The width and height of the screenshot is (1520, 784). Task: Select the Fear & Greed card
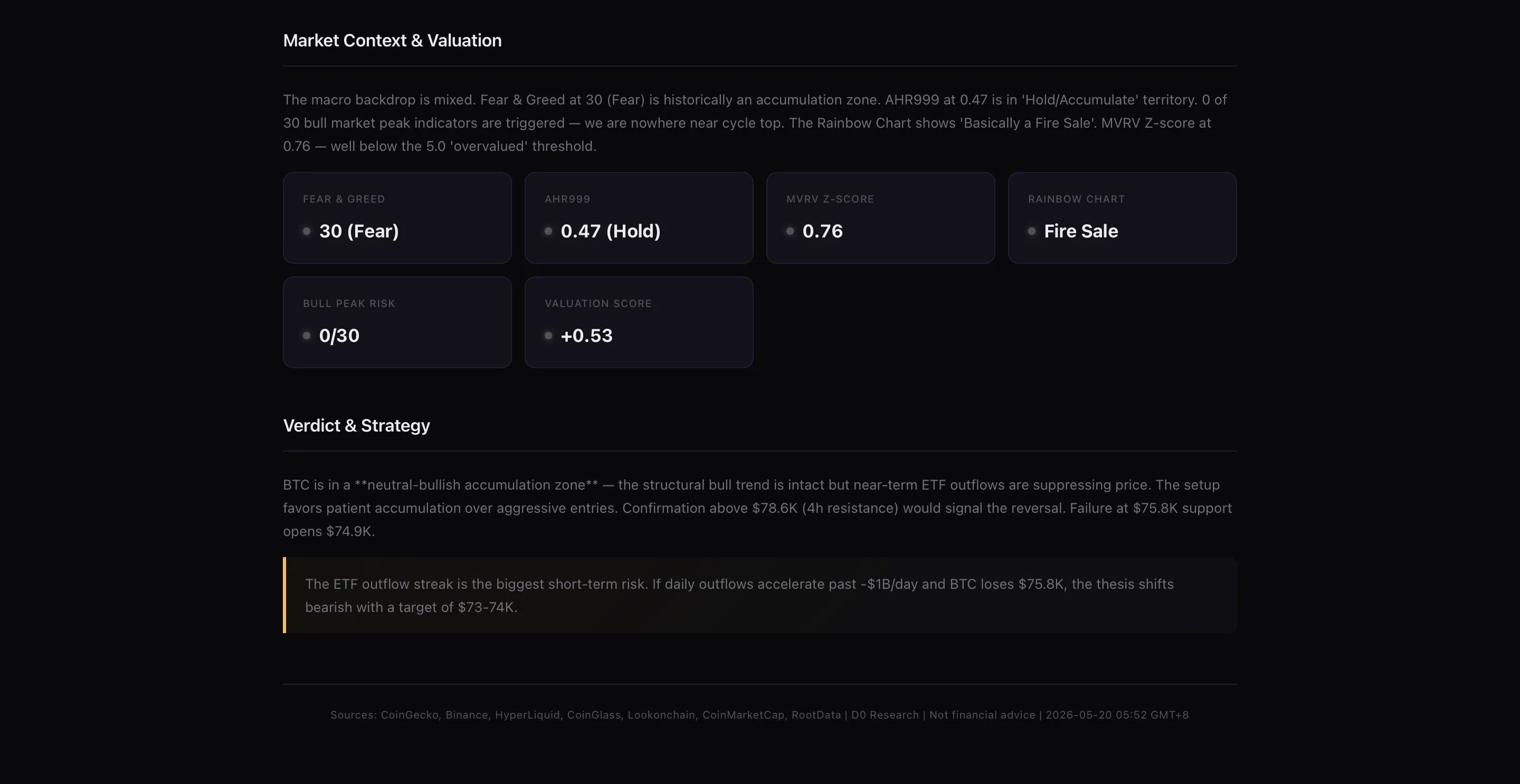pos(397,218)
